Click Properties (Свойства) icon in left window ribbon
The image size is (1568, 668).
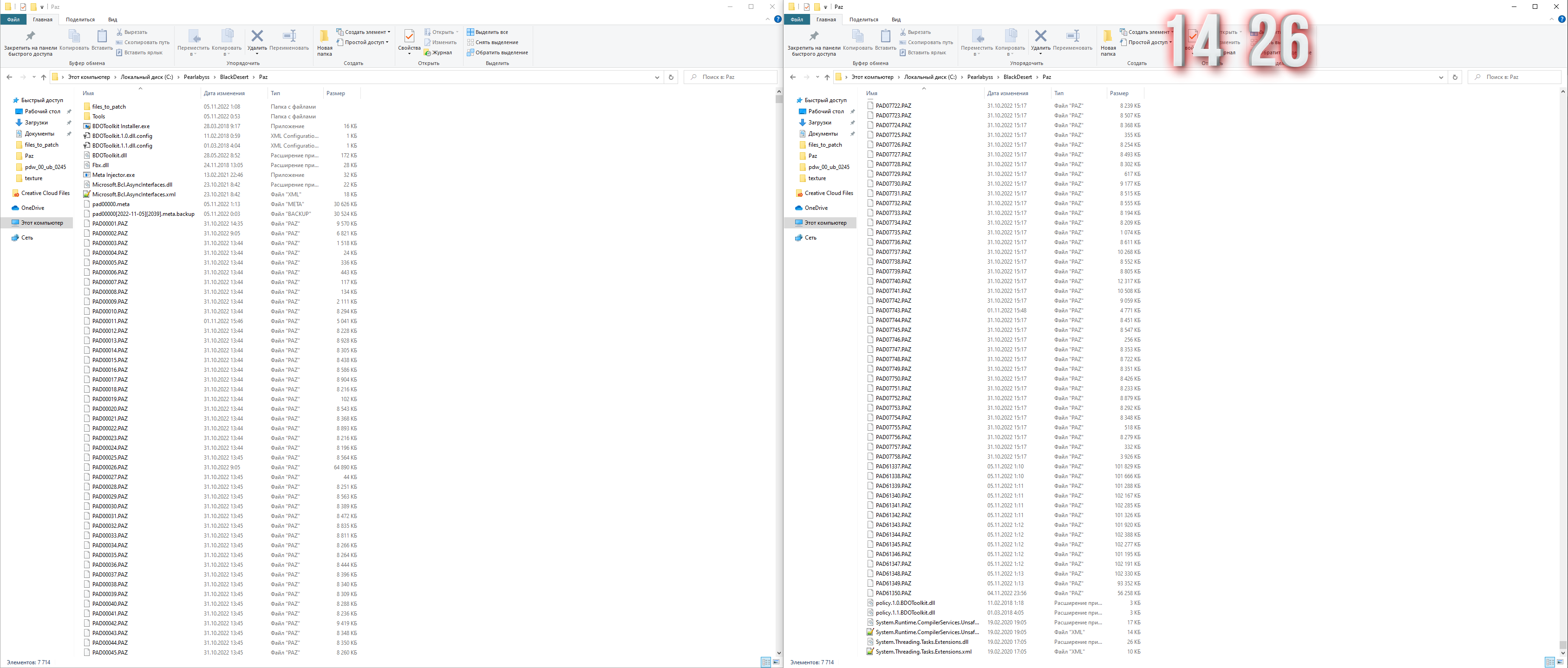409,37
